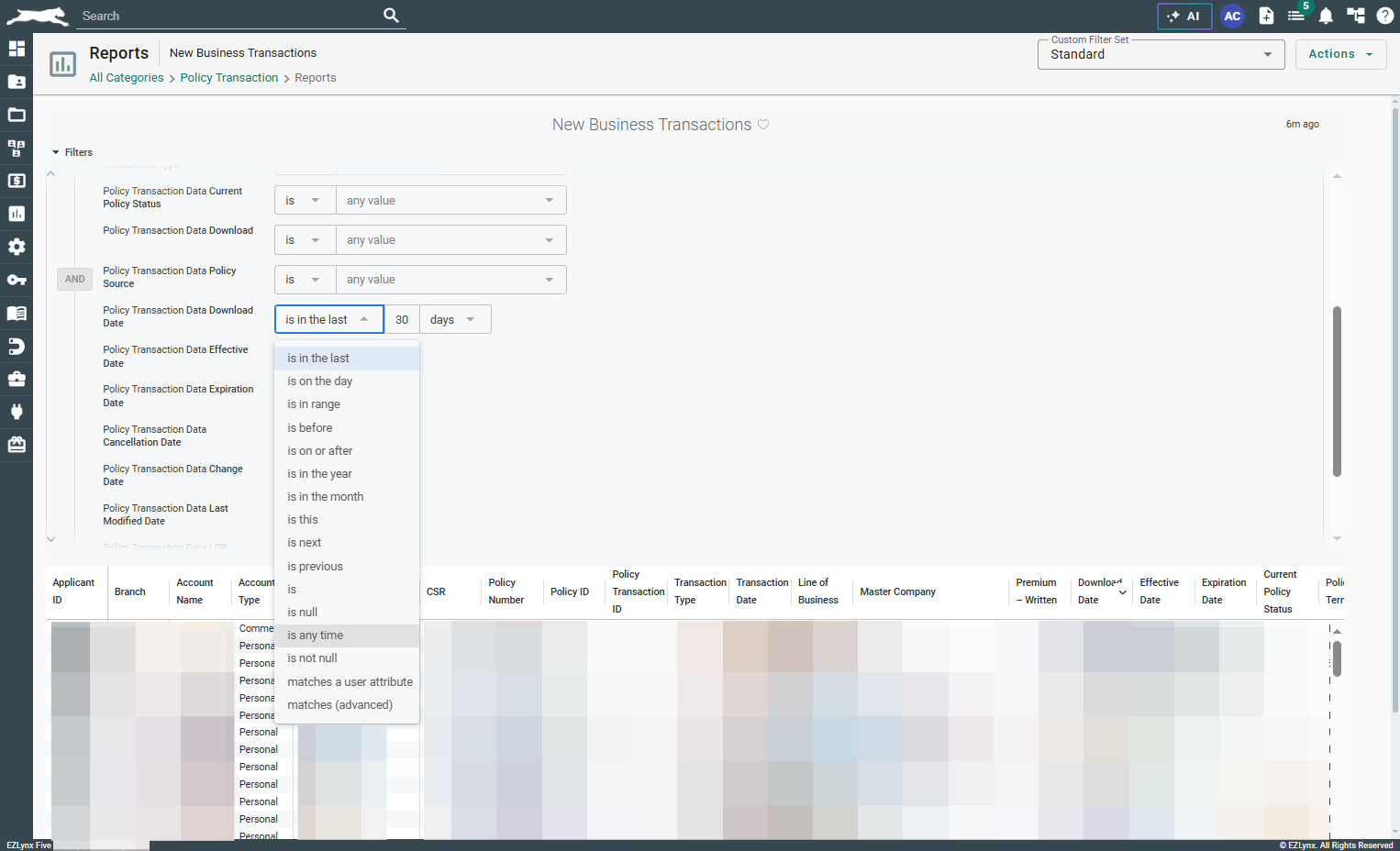Open the applicants folder icon in sidebar
The width and height of the screenshot is (1400, 851).
(x=17, y=82)
